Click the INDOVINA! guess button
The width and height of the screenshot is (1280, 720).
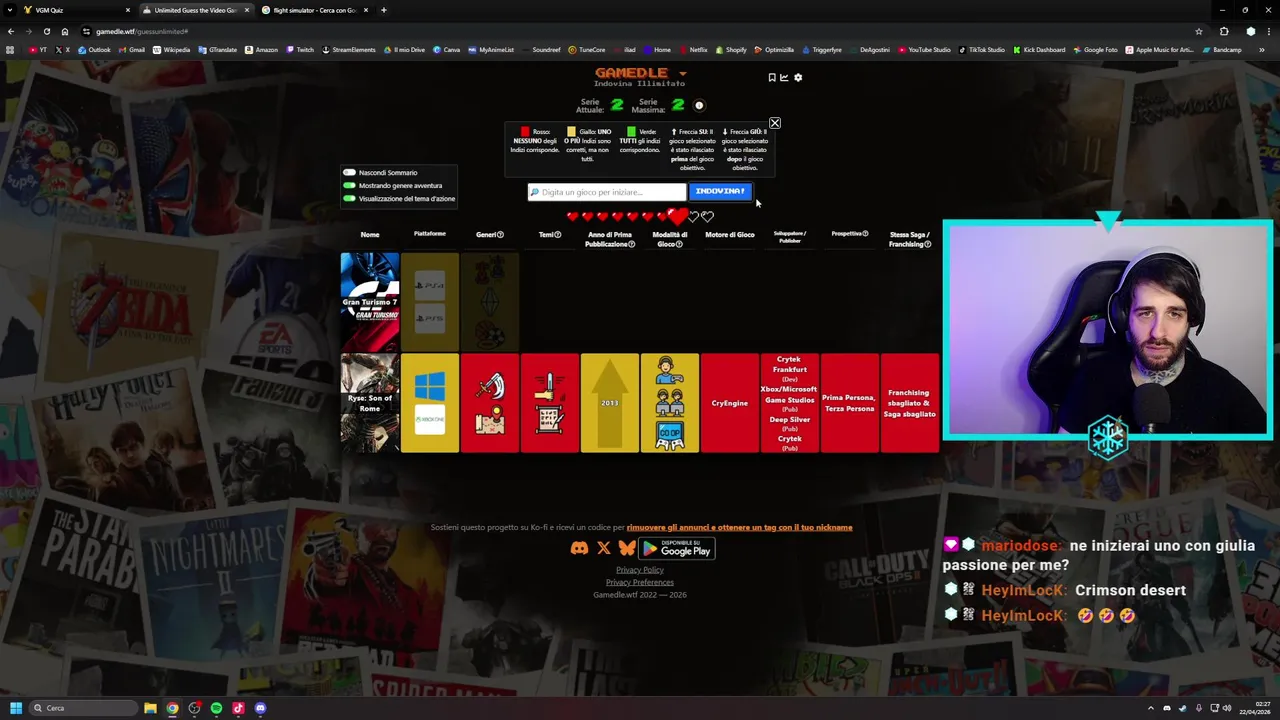720,191
